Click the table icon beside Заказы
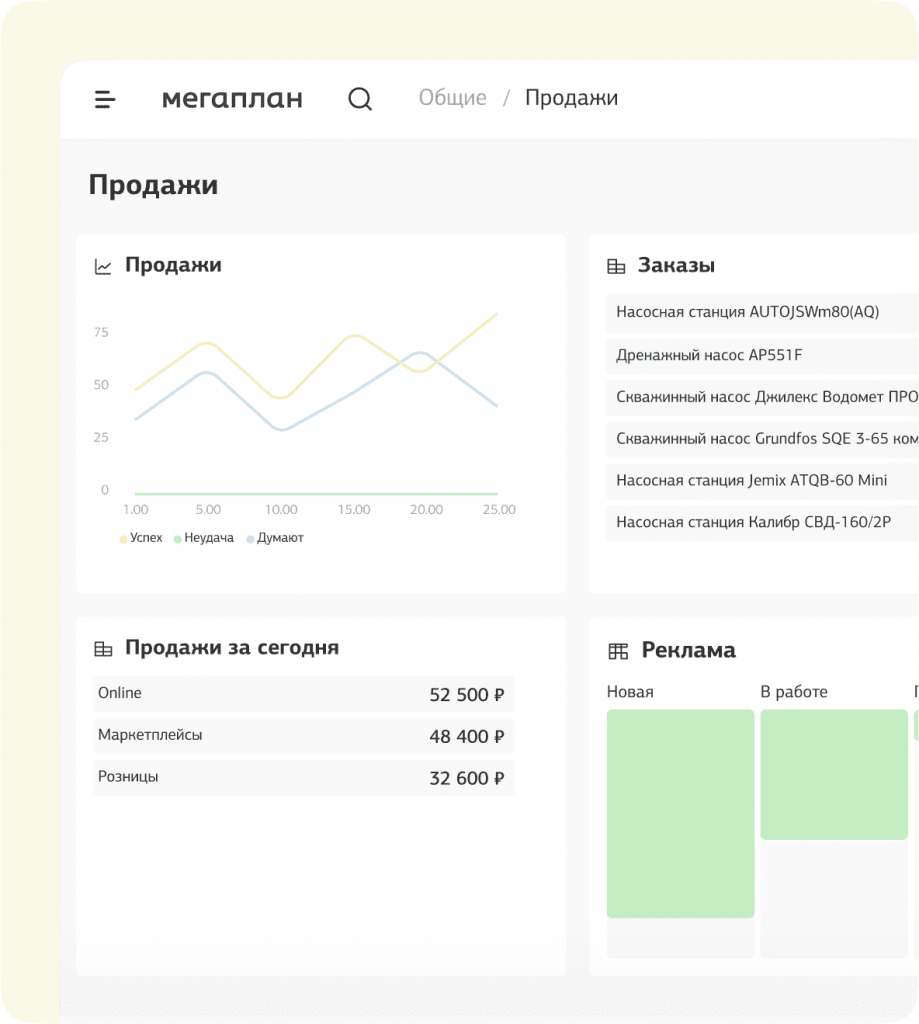This screenshot has width=919, height=1024. 616,267
